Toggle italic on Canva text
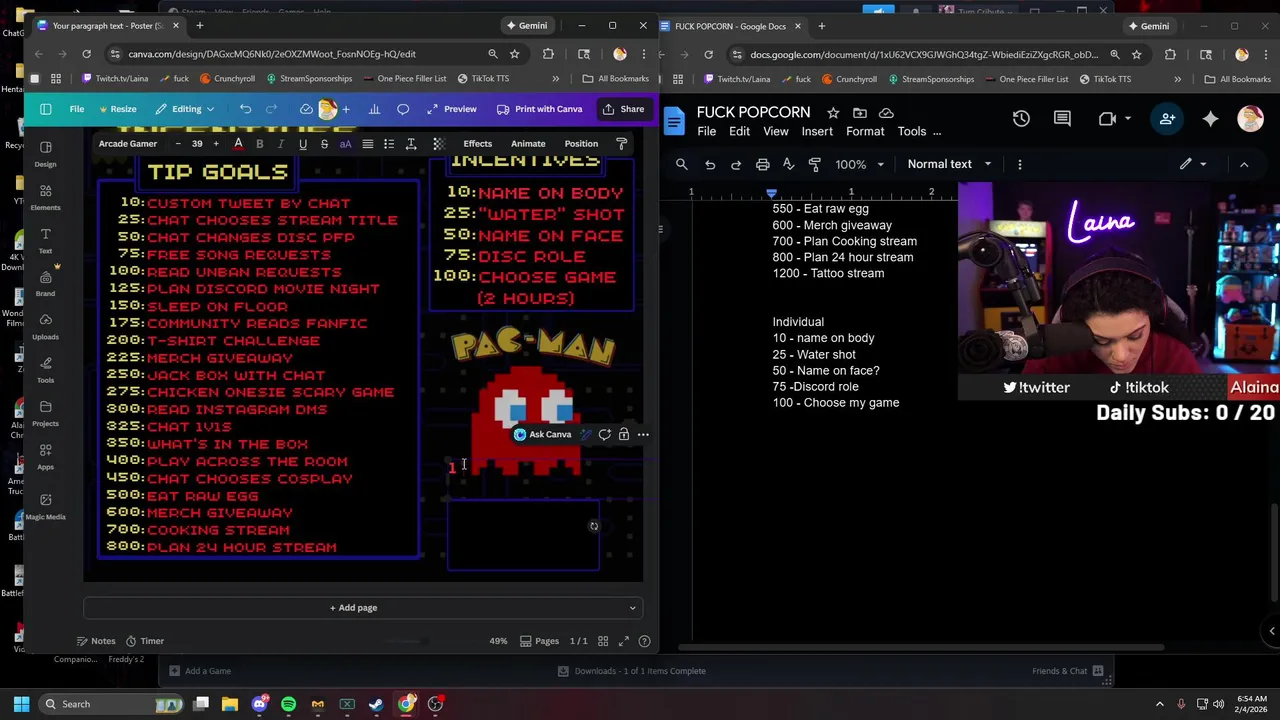The image size is (1280, 720). coord(281,144)
